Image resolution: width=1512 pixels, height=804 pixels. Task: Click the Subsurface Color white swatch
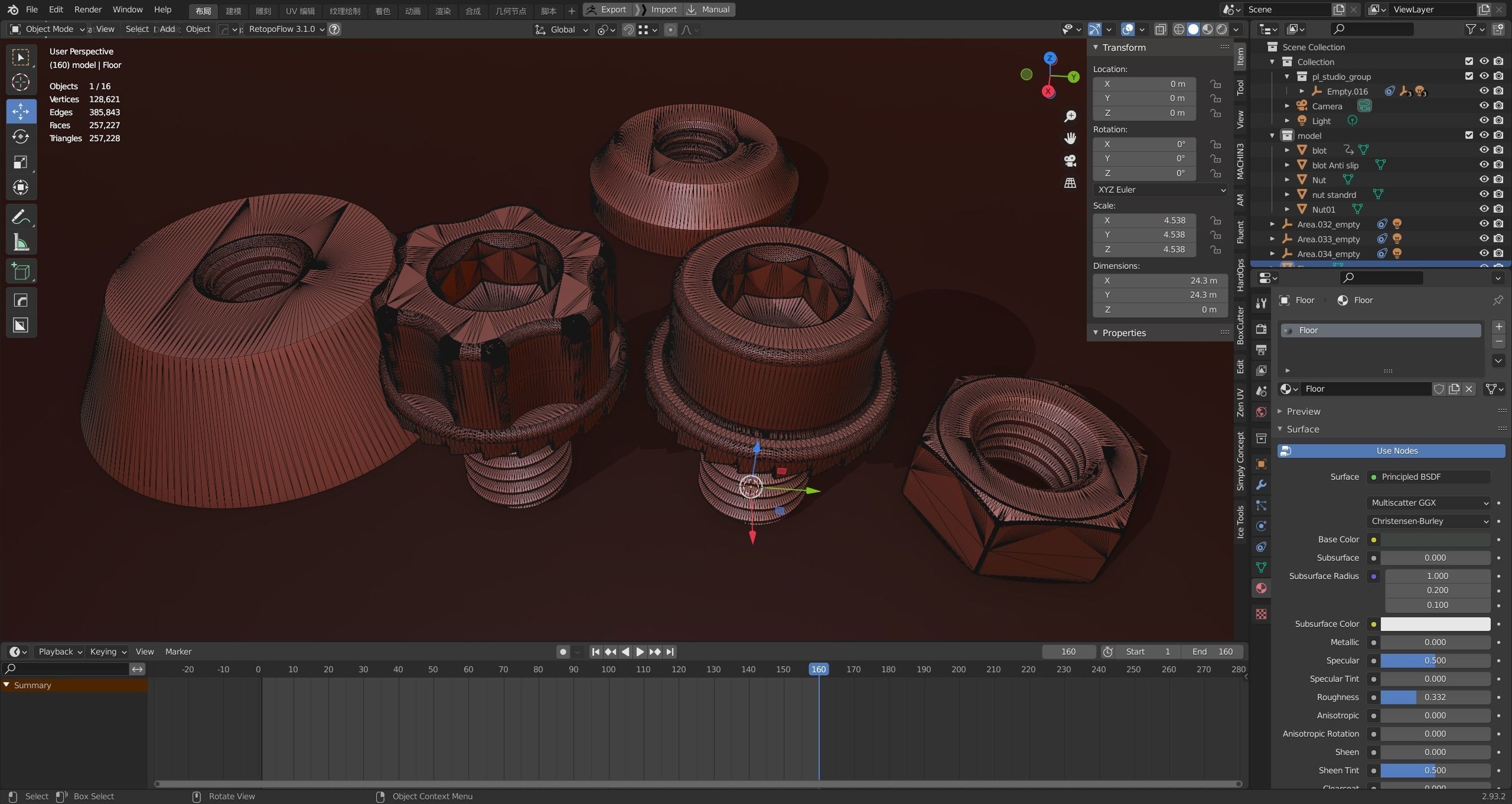(1435, 624)
